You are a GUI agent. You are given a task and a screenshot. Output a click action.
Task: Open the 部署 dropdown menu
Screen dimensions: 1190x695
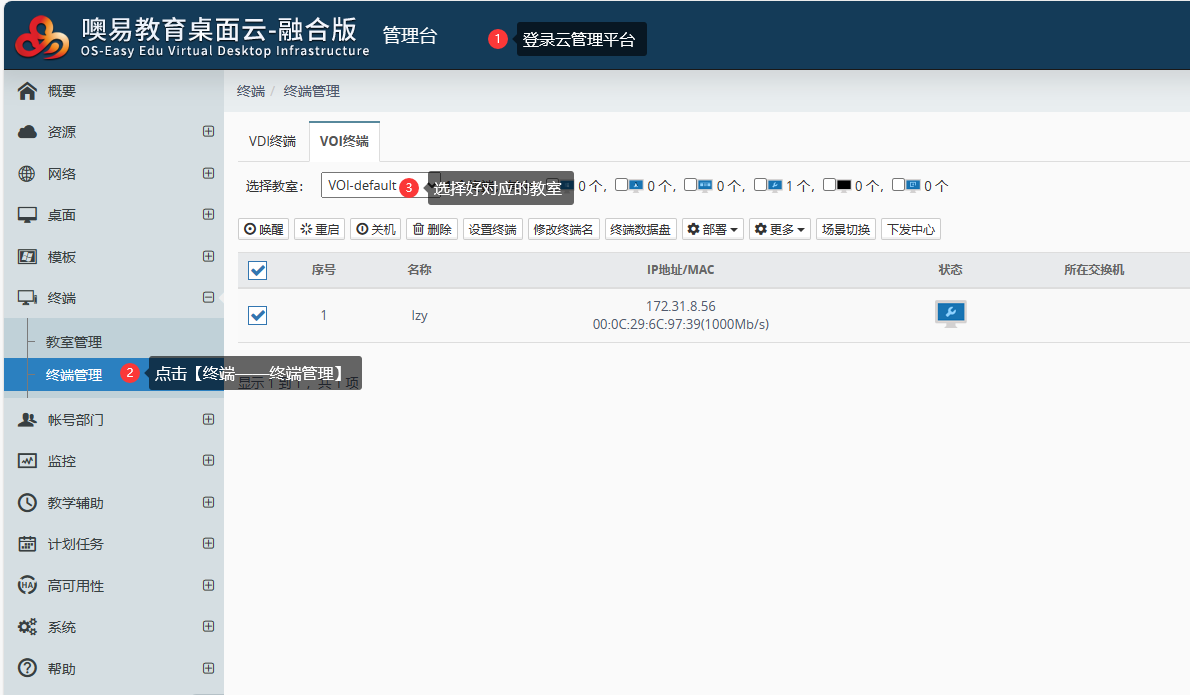tap(713, 229)
